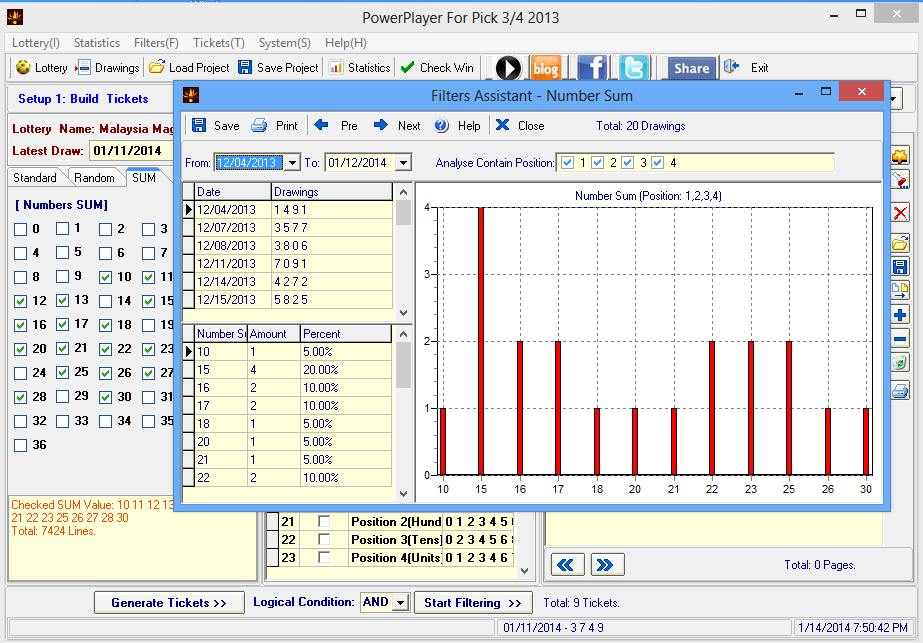The height and width of the screenshot is (643, 923).
Task: Uncheck the SUM 10 checkbox
Action: point(105,277)
